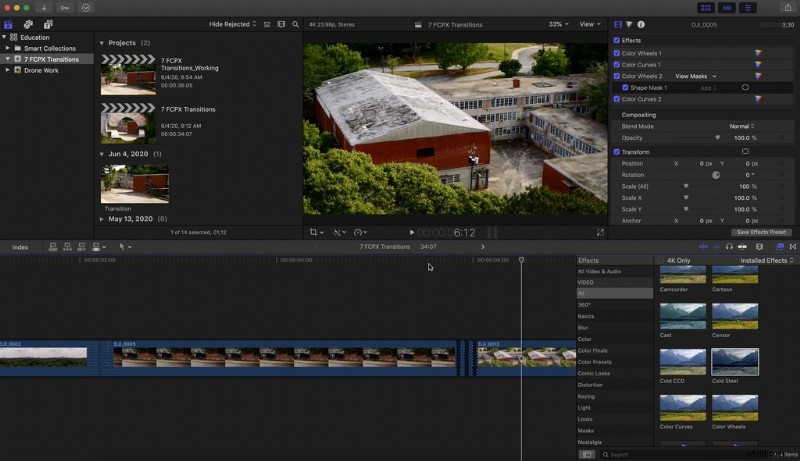This screenshot has width=800, height=461.
Task: Adjust the Scale (All) slider handle
Action: coord(686,186)
